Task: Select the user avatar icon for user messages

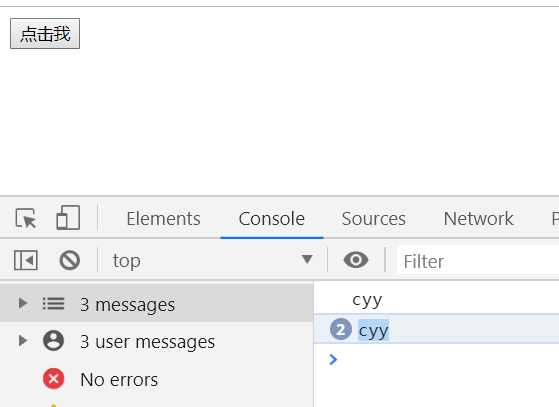Action: (53, 341)
